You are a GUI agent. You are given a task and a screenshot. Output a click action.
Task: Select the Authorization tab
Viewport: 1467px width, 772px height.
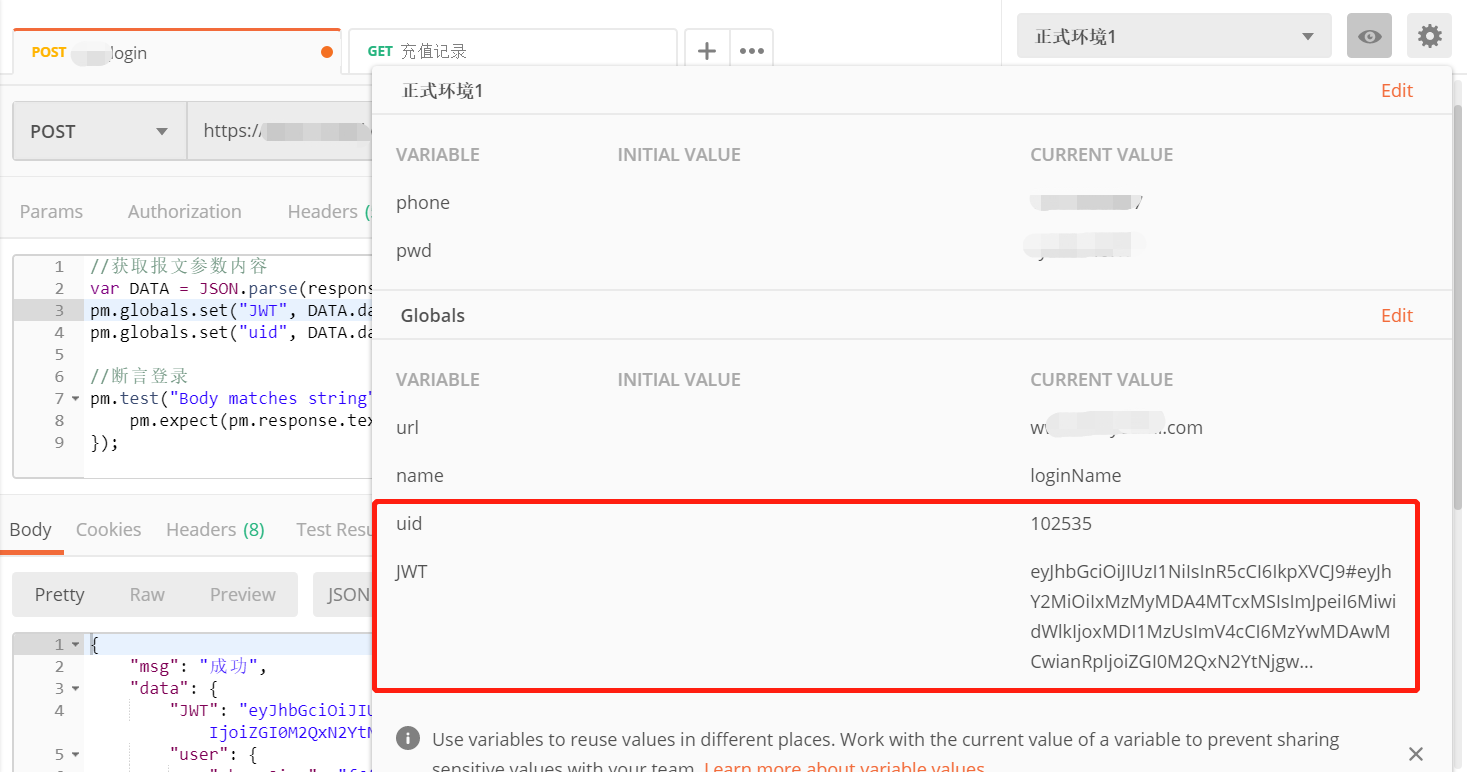click(x=185, y=211)
